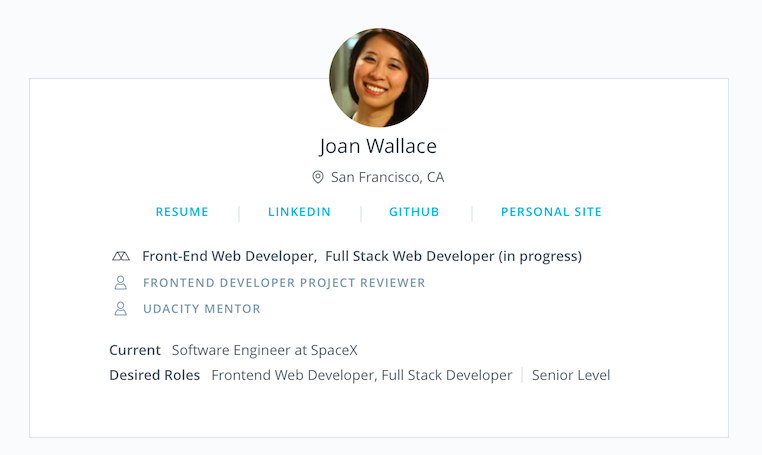The image size is (762, 455).
Task: Open the RESUME link
Action: 182,212
